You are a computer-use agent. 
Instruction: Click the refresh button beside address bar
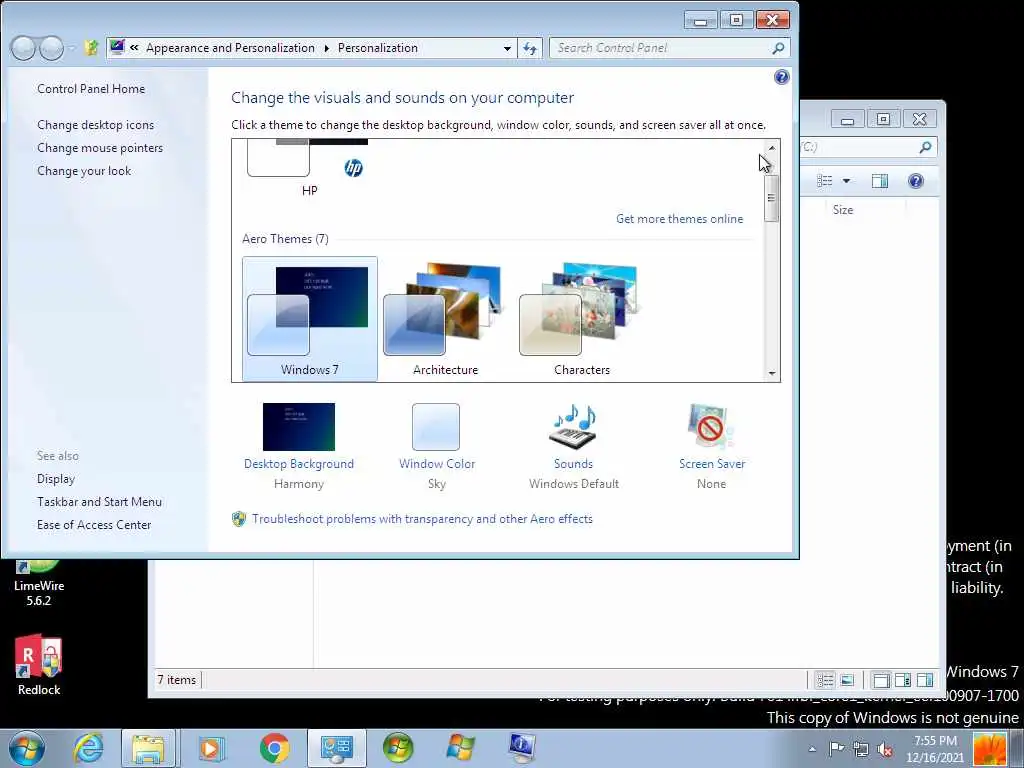(530, 48)
